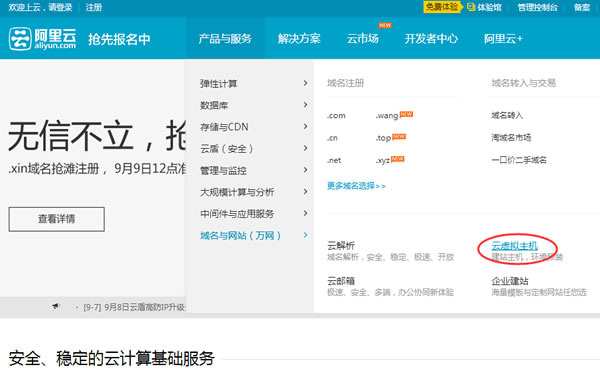Open the 解决方案 menu
The image size is (600, 370).
coord(299,39)
